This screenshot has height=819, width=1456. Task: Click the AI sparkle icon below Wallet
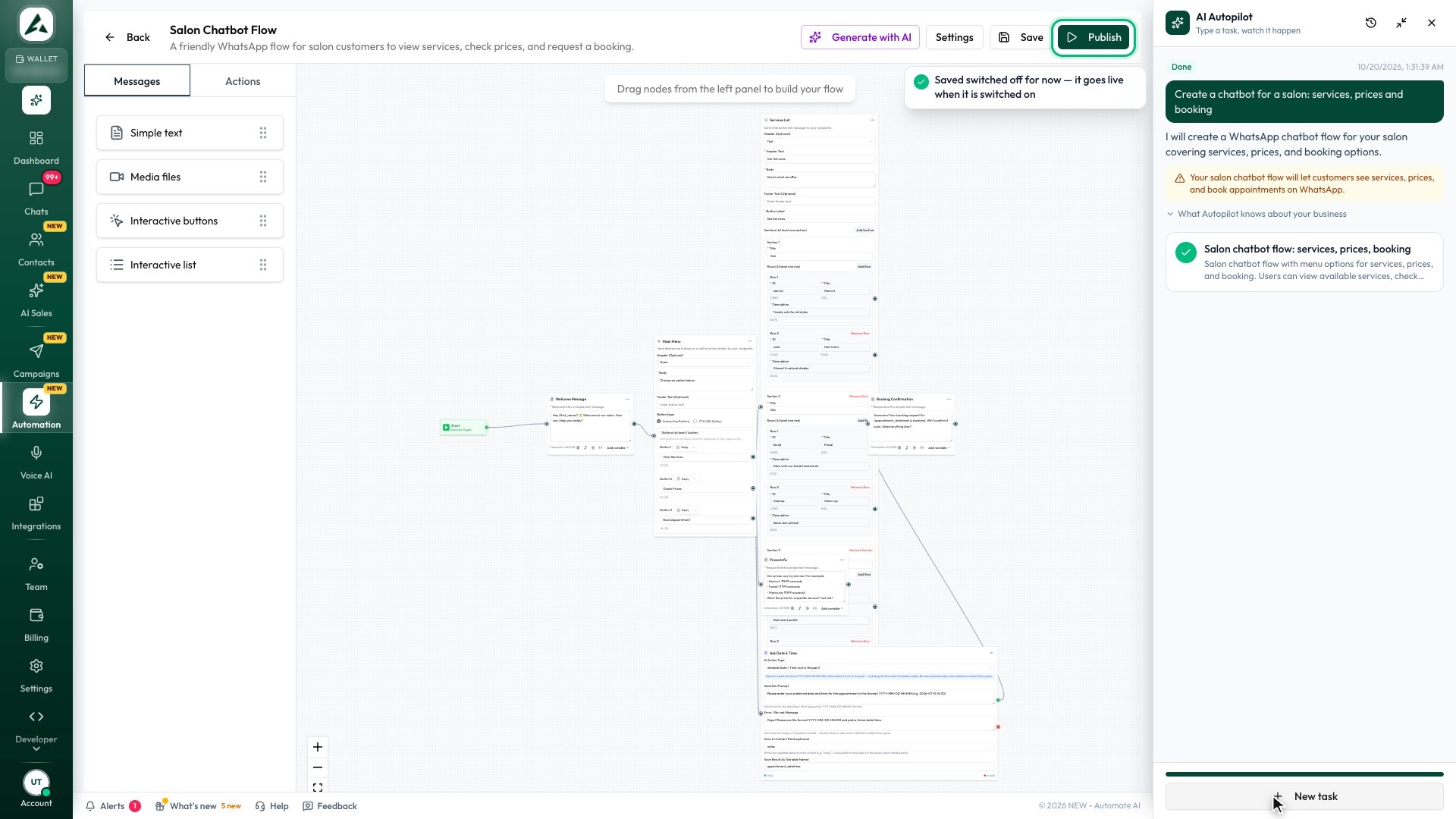point(36,100)
